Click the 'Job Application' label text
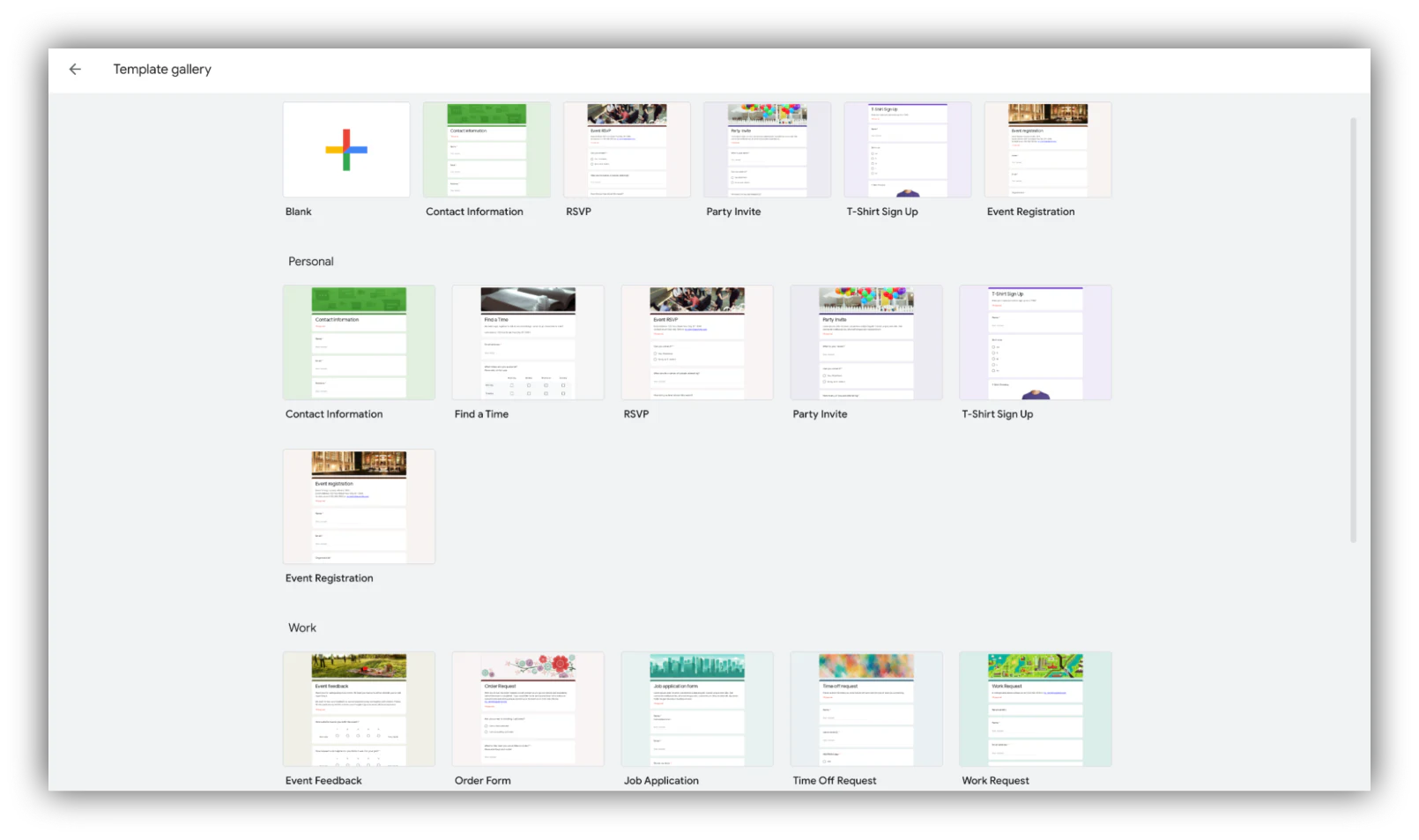This screenshot has width=1419, height=840. pos(661,781)
